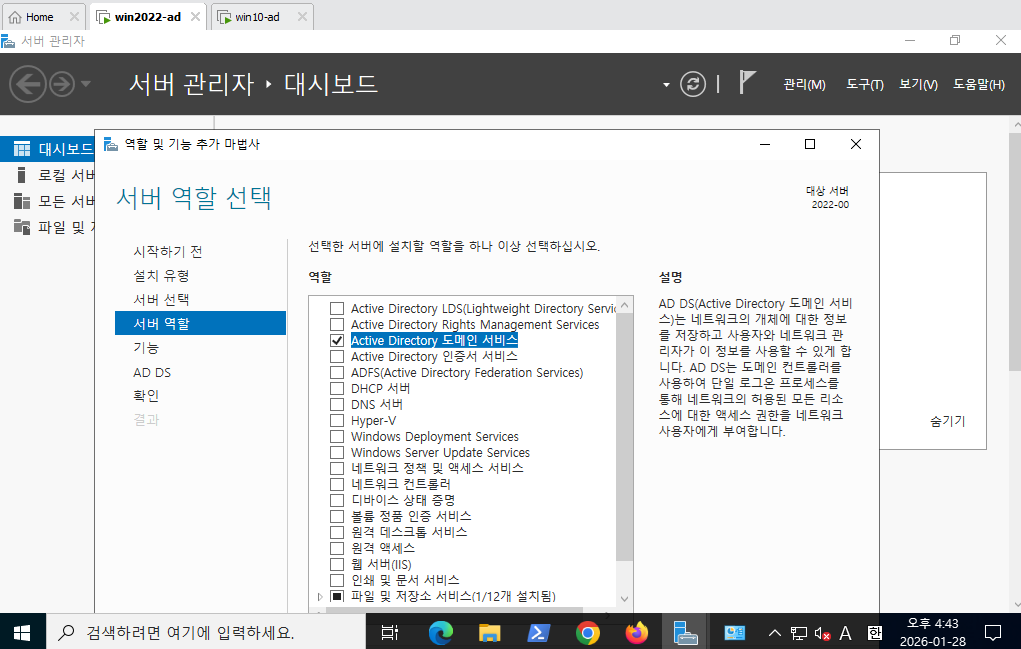
Task: Select 네트워크 컨트롤러 role text
Action: (400, 484)
